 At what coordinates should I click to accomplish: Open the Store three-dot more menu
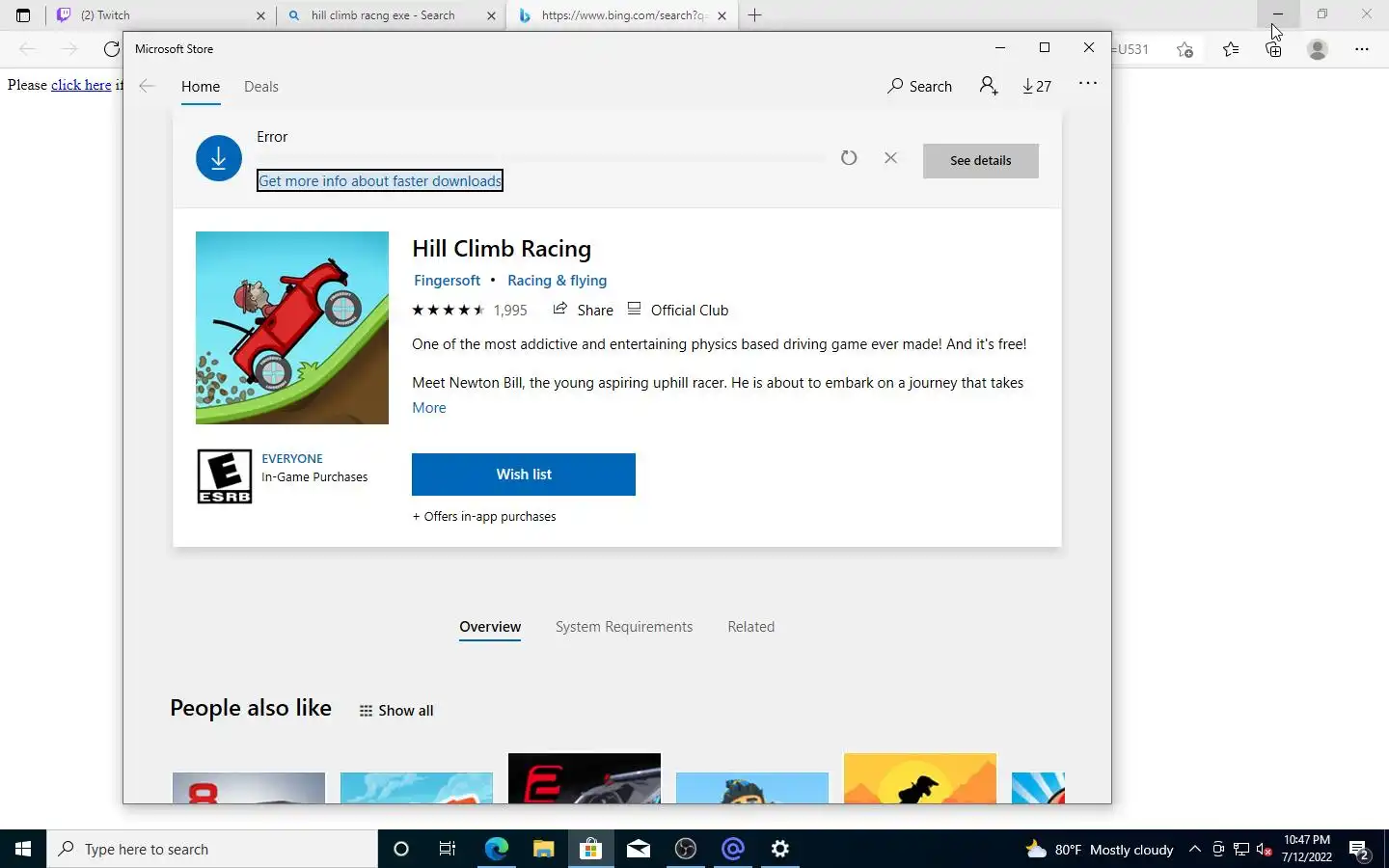pyautogui.click(x=1088, y=83)
